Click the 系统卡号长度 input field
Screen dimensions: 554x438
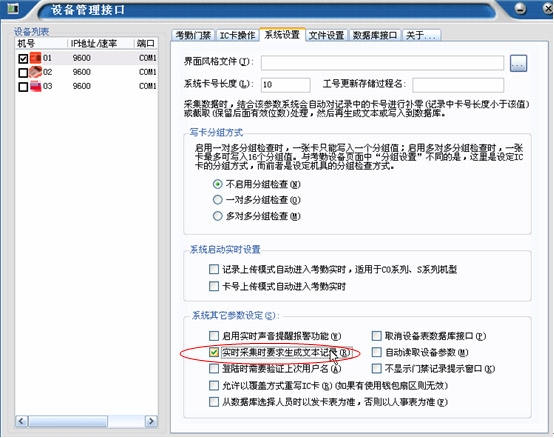pyautogui.click(x=285, y=85)
